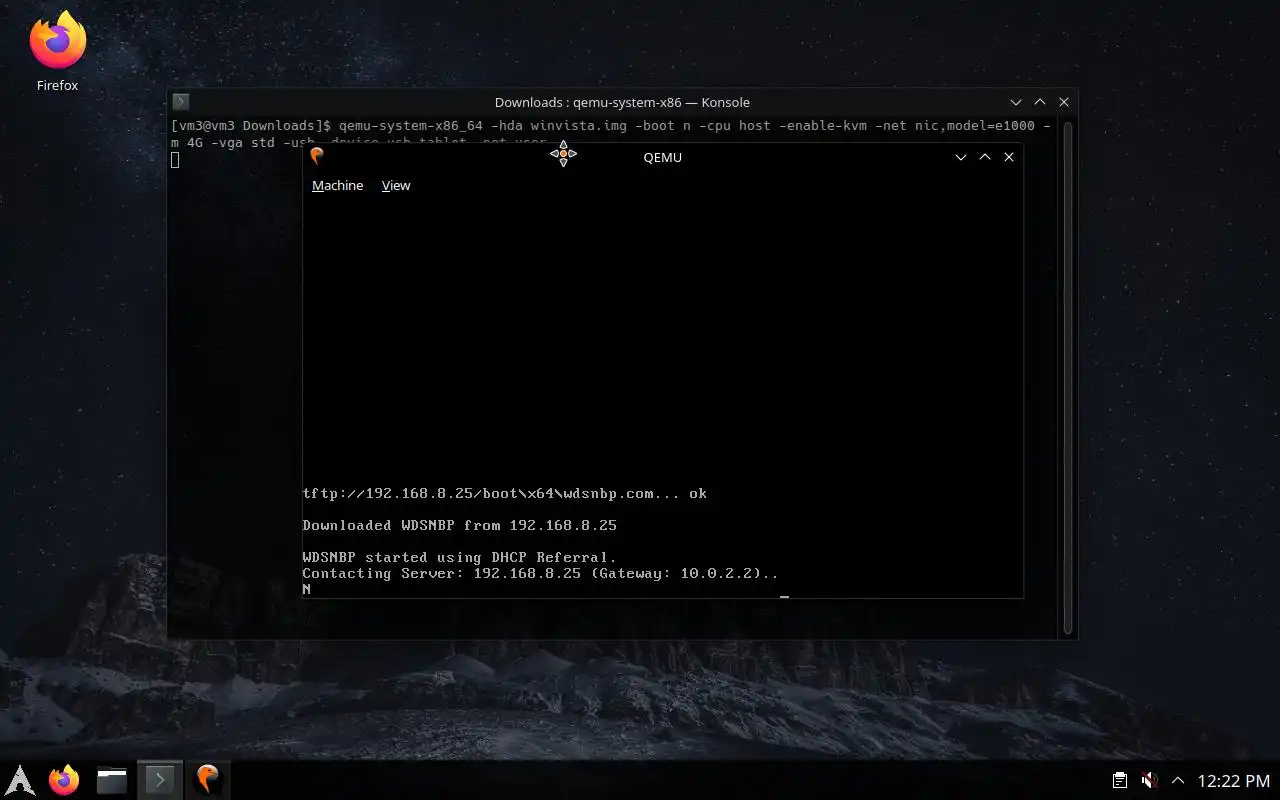Click the 'Contacting Server: 192.168.8.25' line
The width and height of the screenshot is (1280, 800).
click(540, 573)
